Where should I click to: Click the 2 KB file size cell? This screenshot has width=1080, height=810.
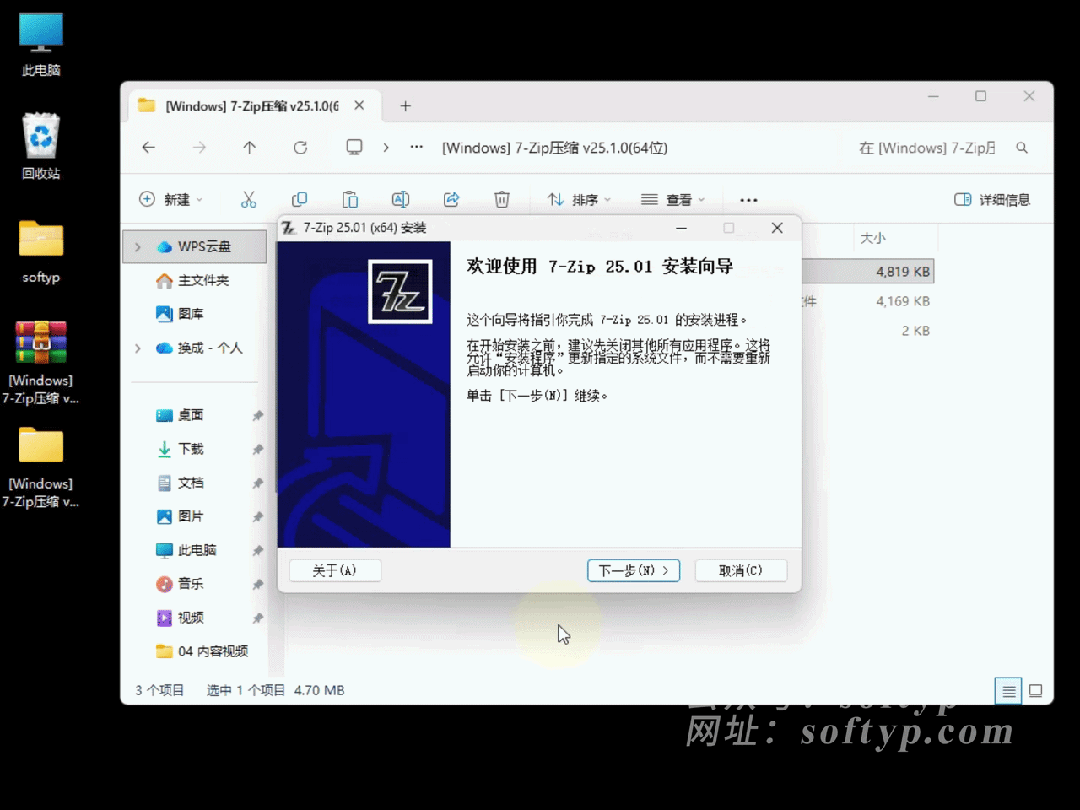coord(915,331)
